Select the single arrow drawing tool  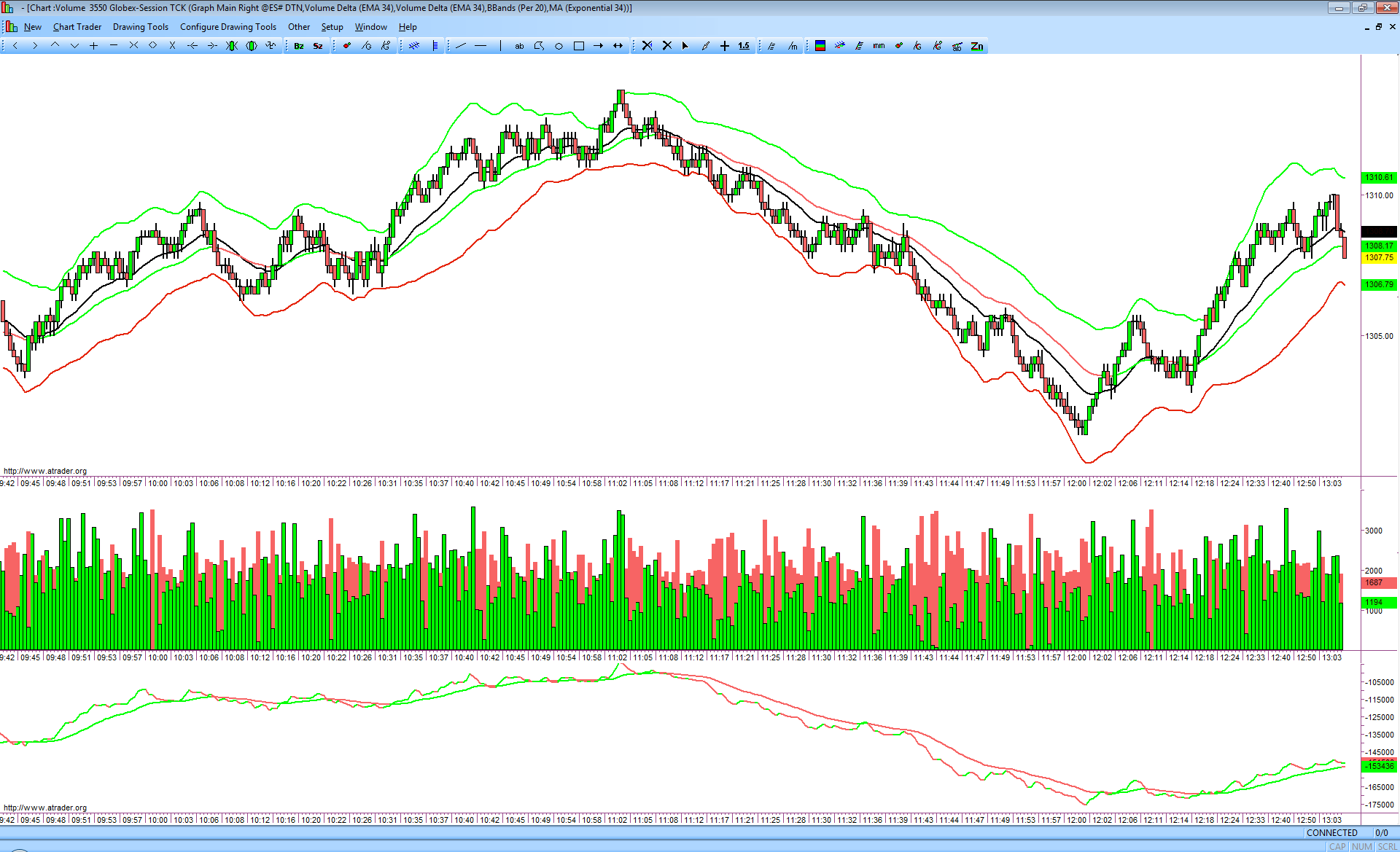point(599,46)
